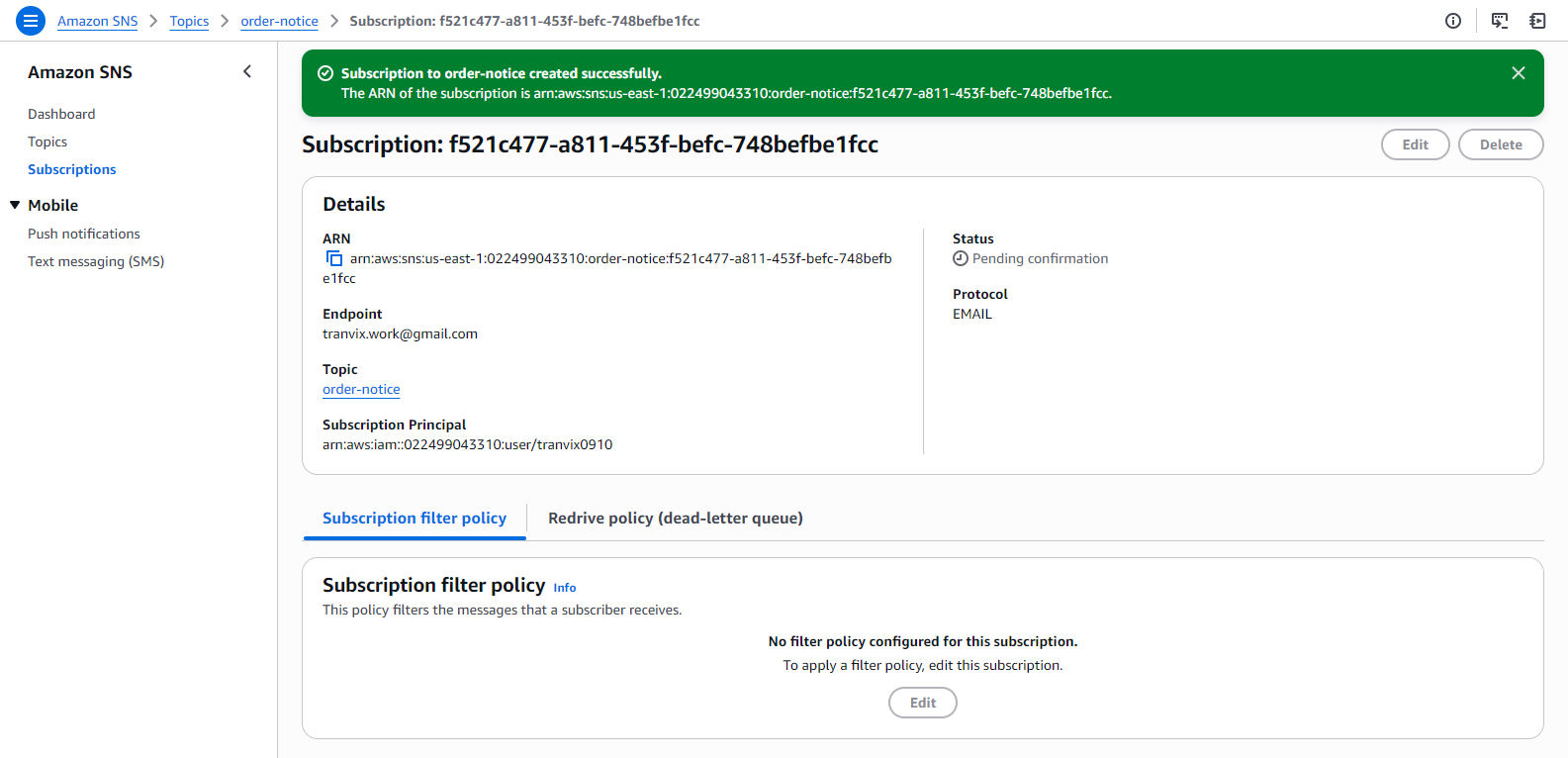Go to Amazon SNS breadcrumb link
The image size is (1568, 758).
98,21
